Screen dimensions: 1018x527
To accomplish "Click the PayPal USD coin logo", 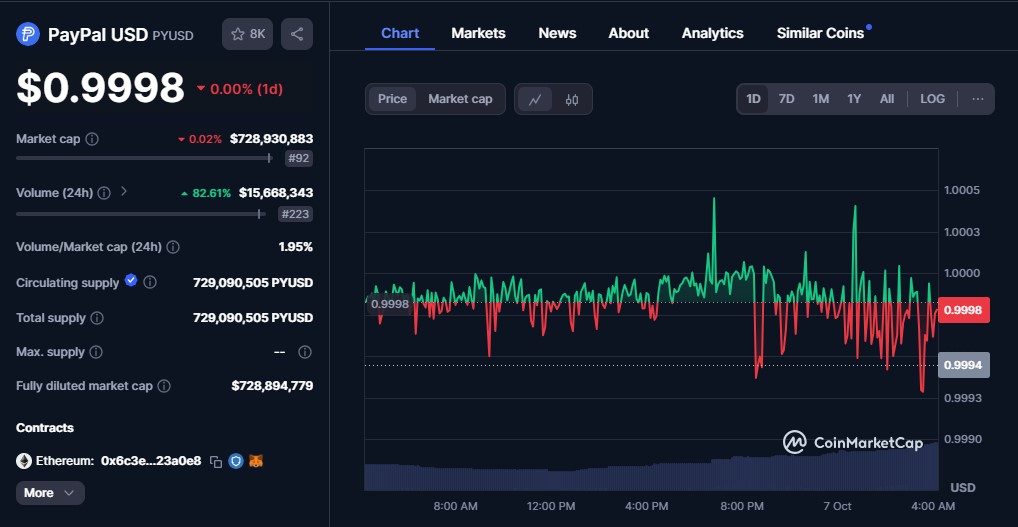I will coord(28,34).
